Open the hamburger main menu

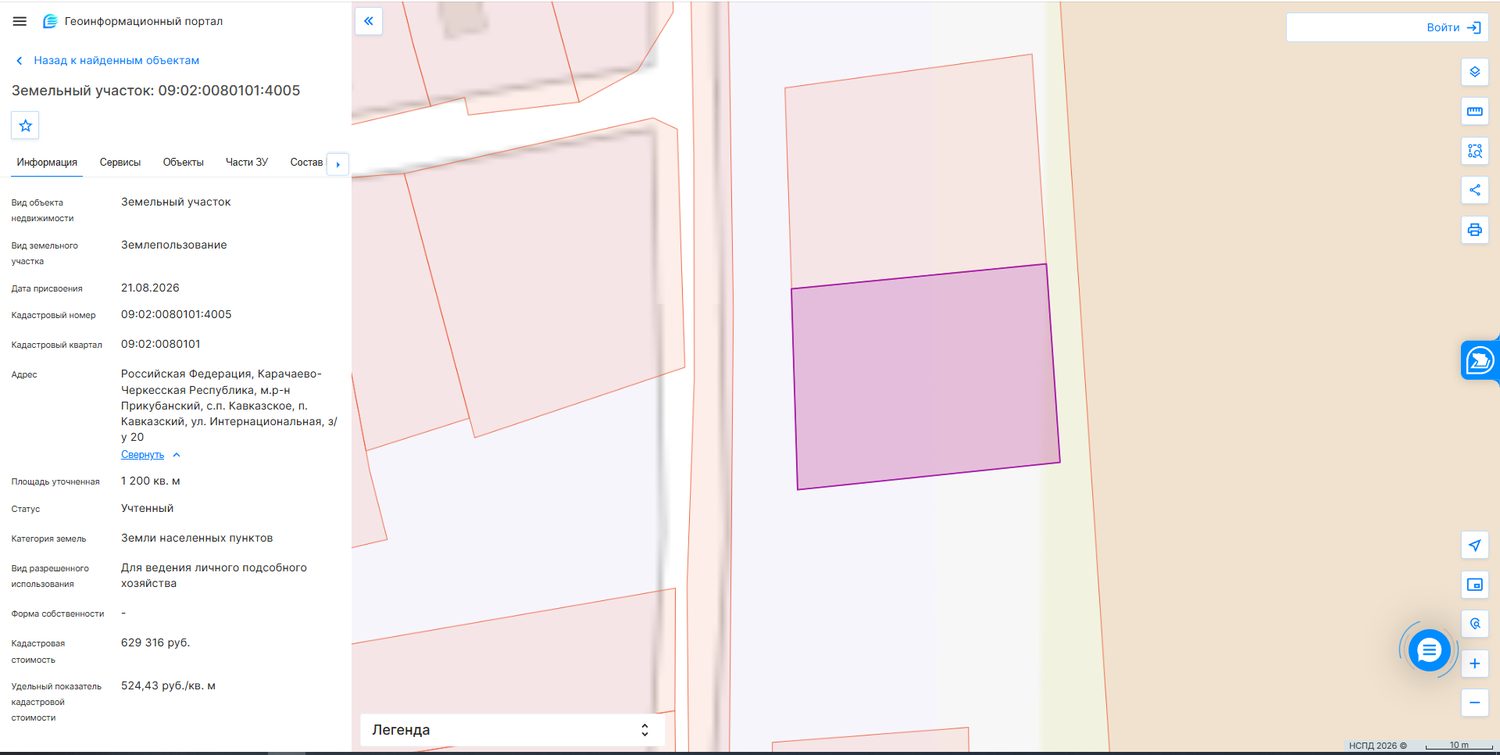[19, 21]
